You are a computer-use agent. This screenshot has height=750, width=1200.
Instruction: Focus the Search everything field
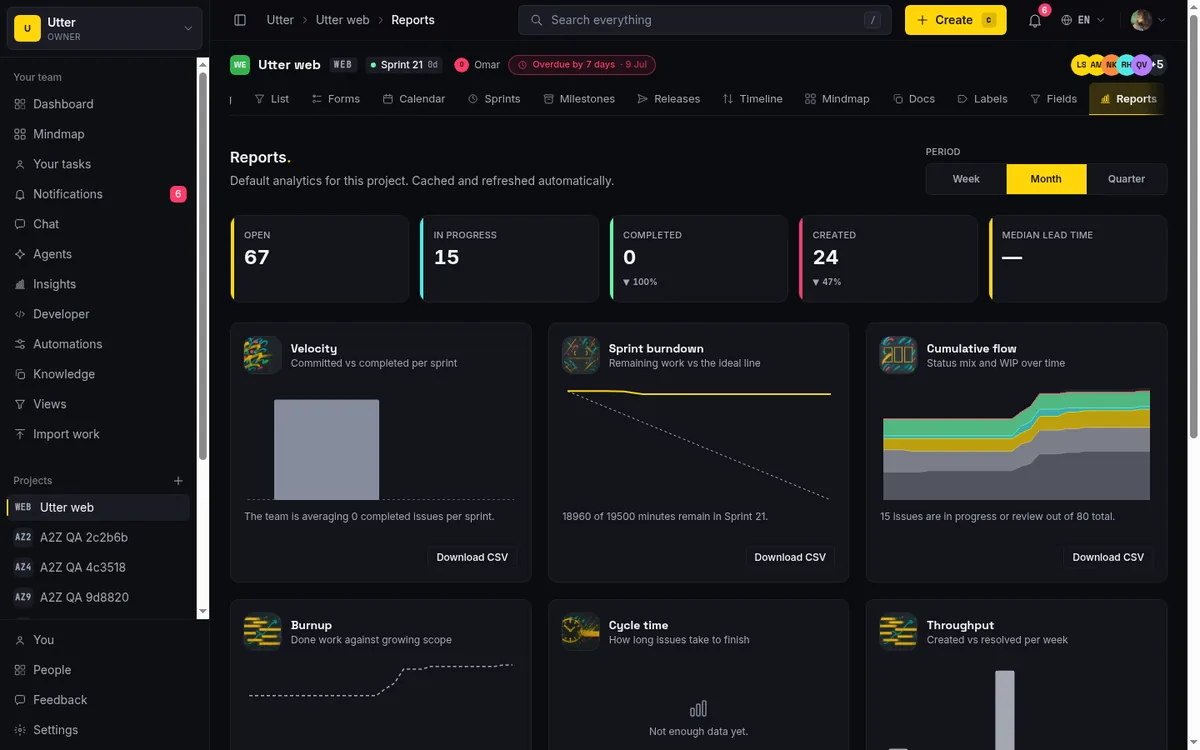[x=705, y=20]
